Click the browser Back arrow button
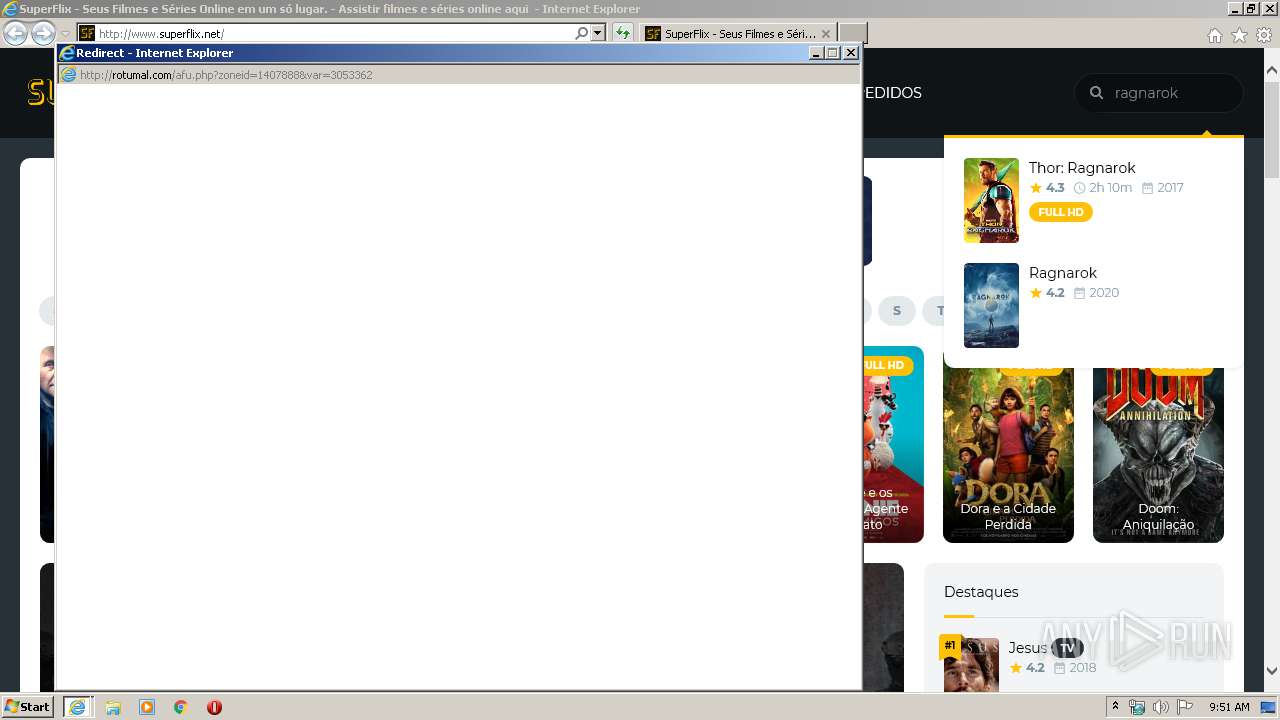1280x720 pixels. (15, 33)
